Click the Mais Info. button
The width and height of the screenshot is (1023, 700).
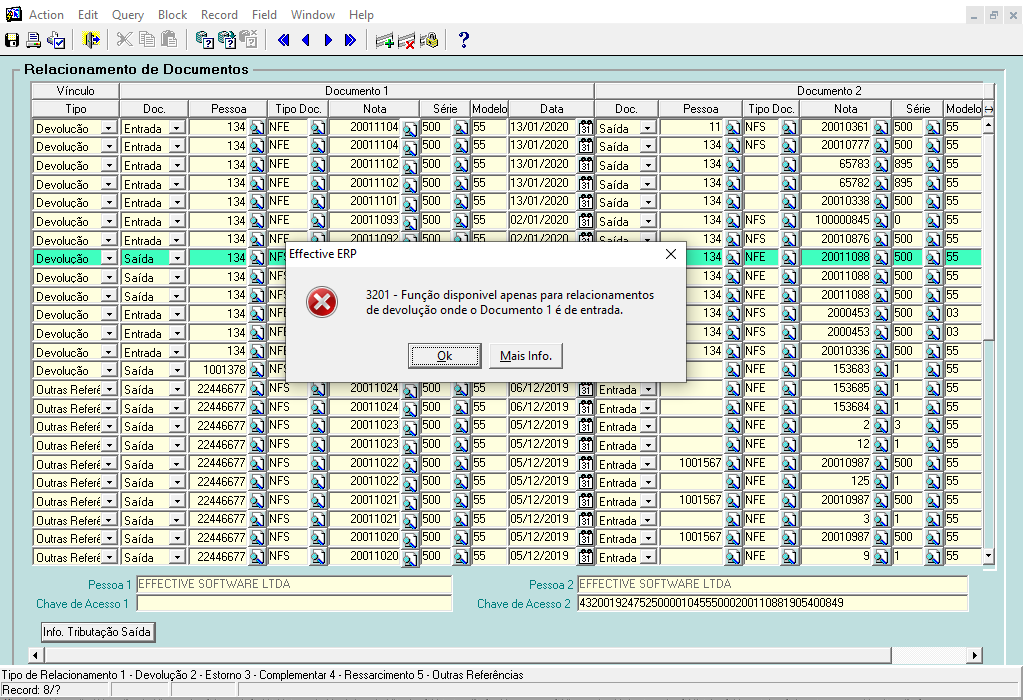click(526, 356)
